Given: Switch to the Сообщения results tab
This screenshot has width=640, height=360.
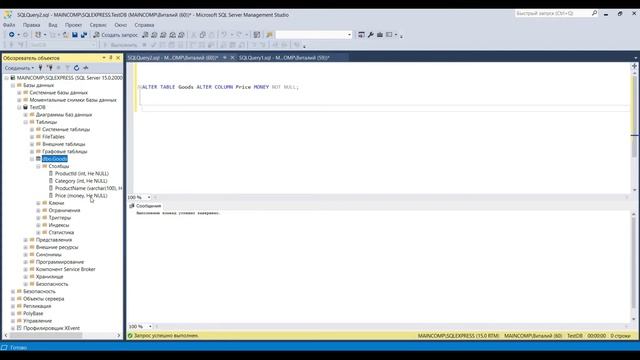Looking at the screenshot, I should point(146,206).
